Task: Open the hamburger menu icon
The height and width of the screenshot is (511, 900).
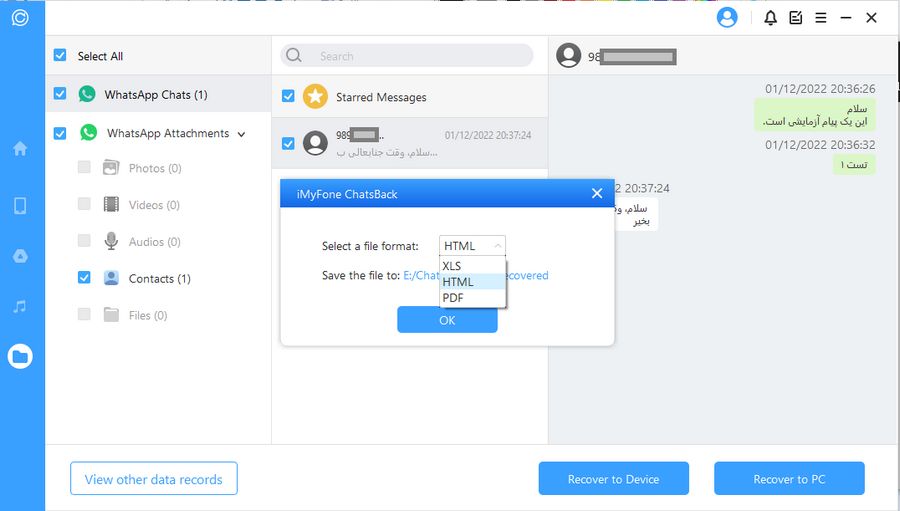Action: [821, 18]
